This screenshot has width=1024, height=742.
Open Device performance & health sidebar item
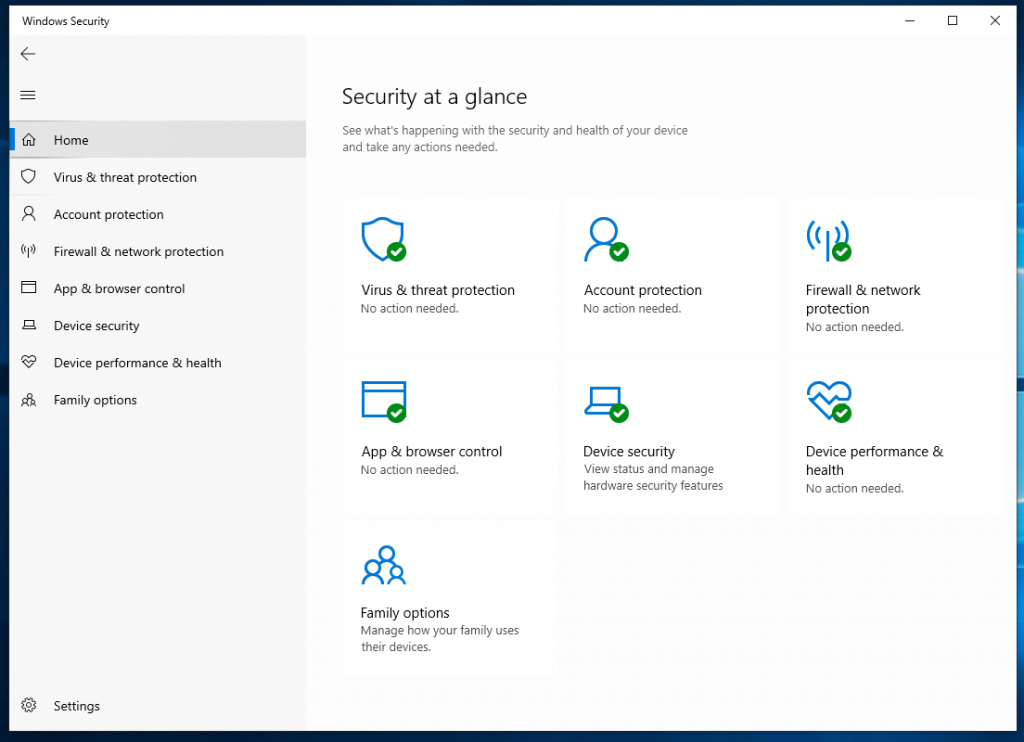pos(158,363)
